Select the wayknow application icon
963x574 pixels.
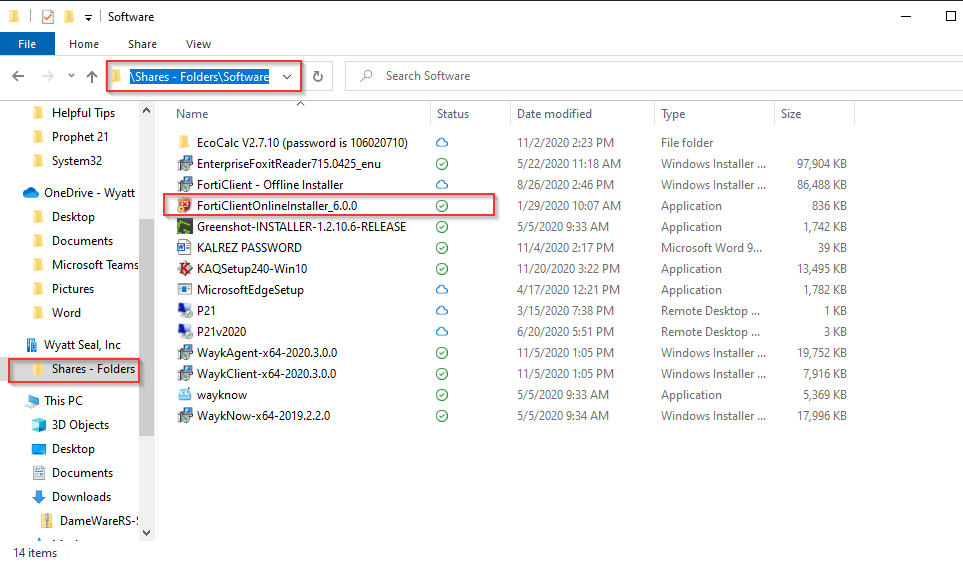point(184,394)
